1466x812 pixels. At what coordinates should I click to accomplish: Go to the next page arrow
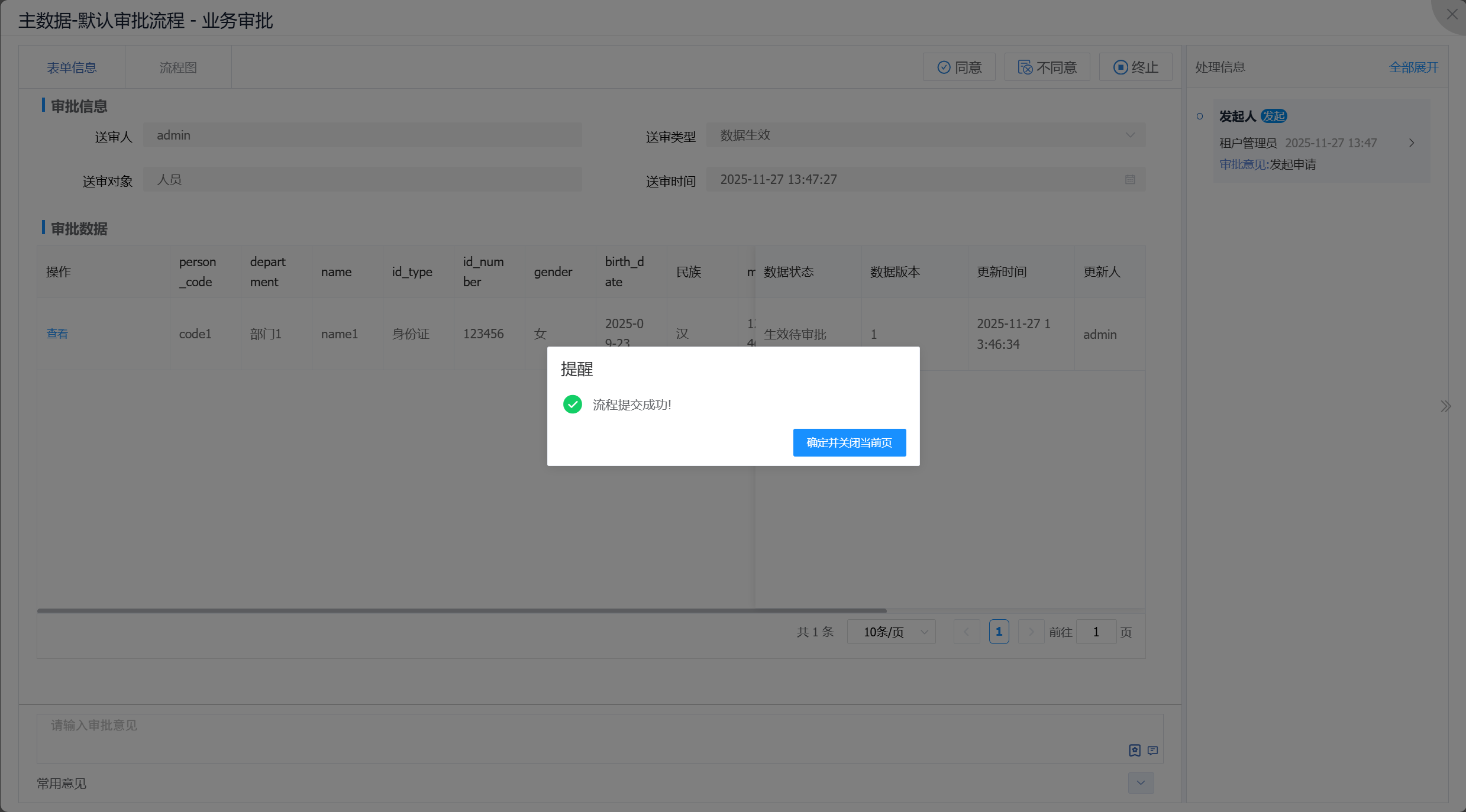[1031, 632]
